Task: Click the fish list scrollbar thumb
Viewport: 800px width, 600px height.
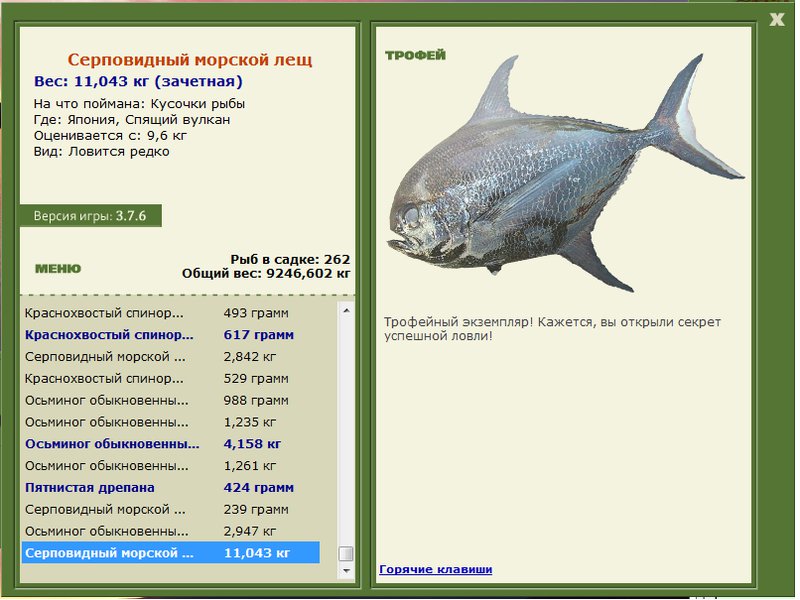Action: coord(346,553)
